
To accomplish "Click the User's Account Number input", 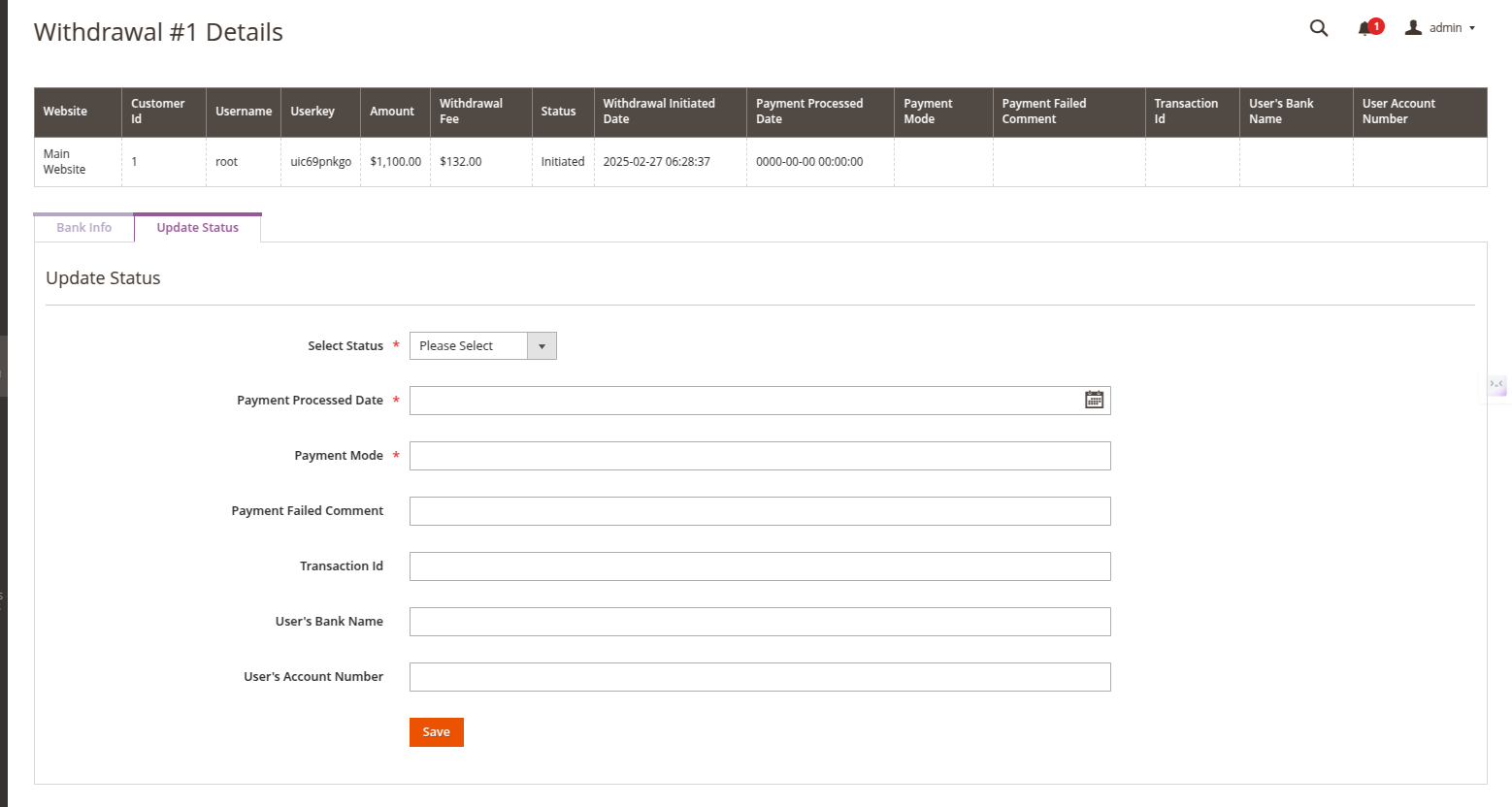I will (x=759, y=677).
